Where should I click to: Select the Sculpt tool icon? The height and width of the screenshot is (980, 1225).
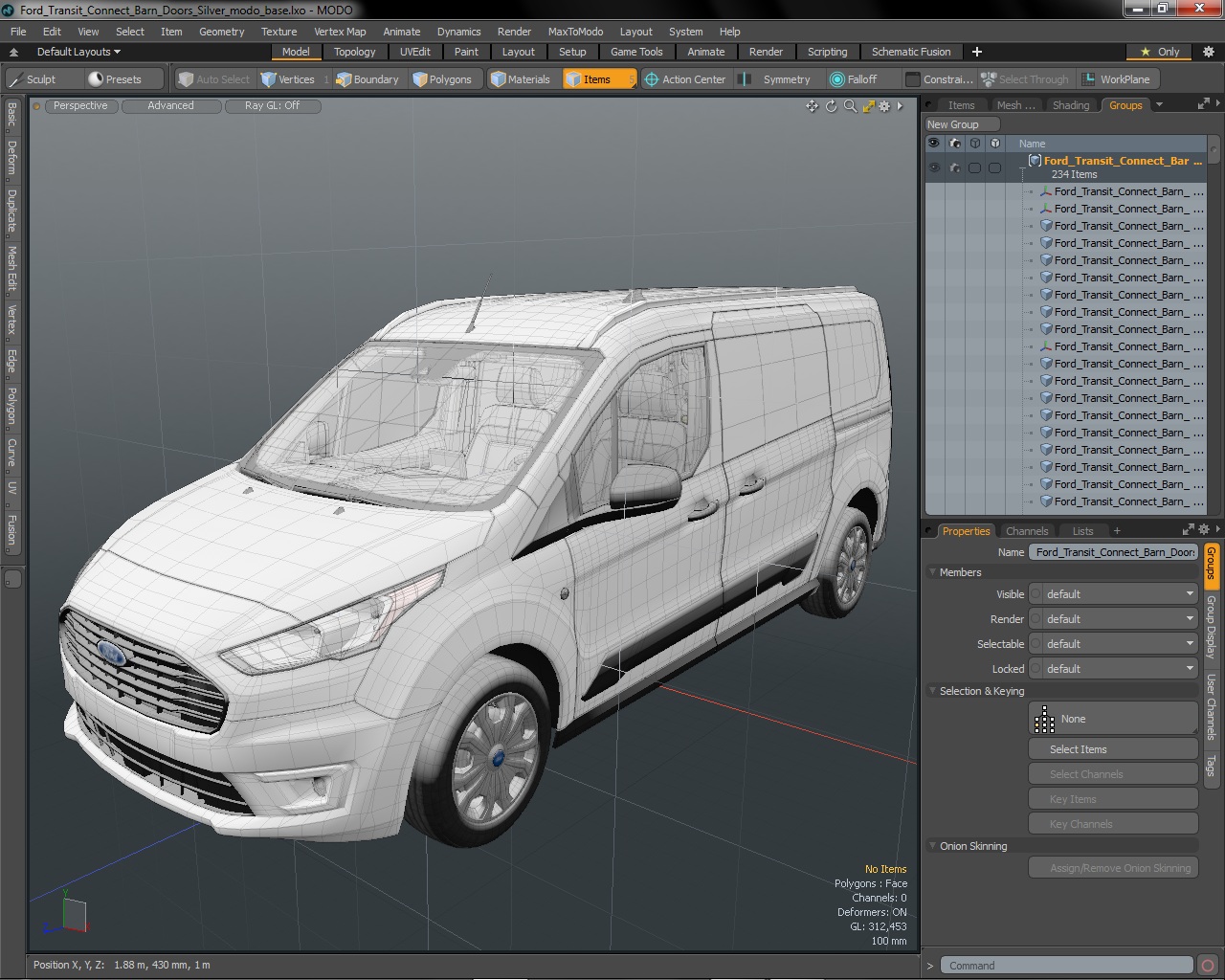(x=15, y=79)
